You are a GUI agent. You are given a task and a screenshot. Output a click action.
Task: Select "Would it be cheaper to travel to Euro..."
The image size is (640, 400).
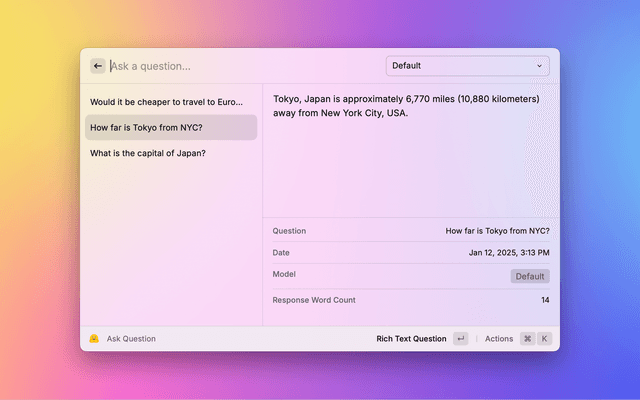tap(166, 102)
